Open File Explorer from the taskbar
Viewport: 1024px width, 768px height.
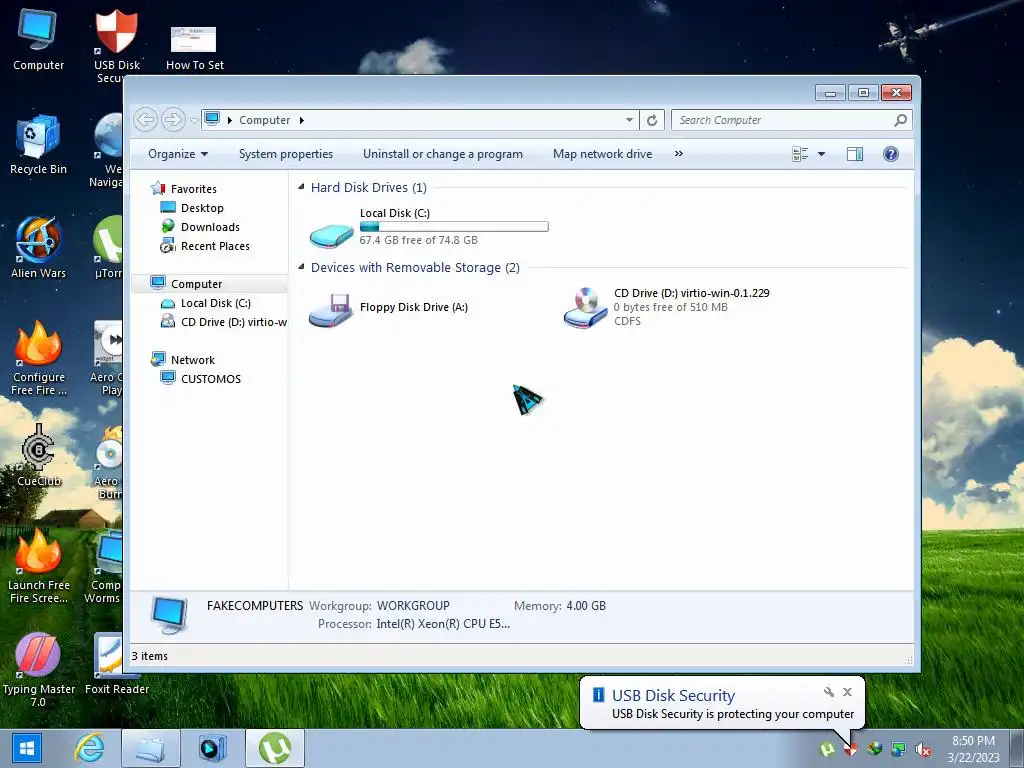[150, 748]
